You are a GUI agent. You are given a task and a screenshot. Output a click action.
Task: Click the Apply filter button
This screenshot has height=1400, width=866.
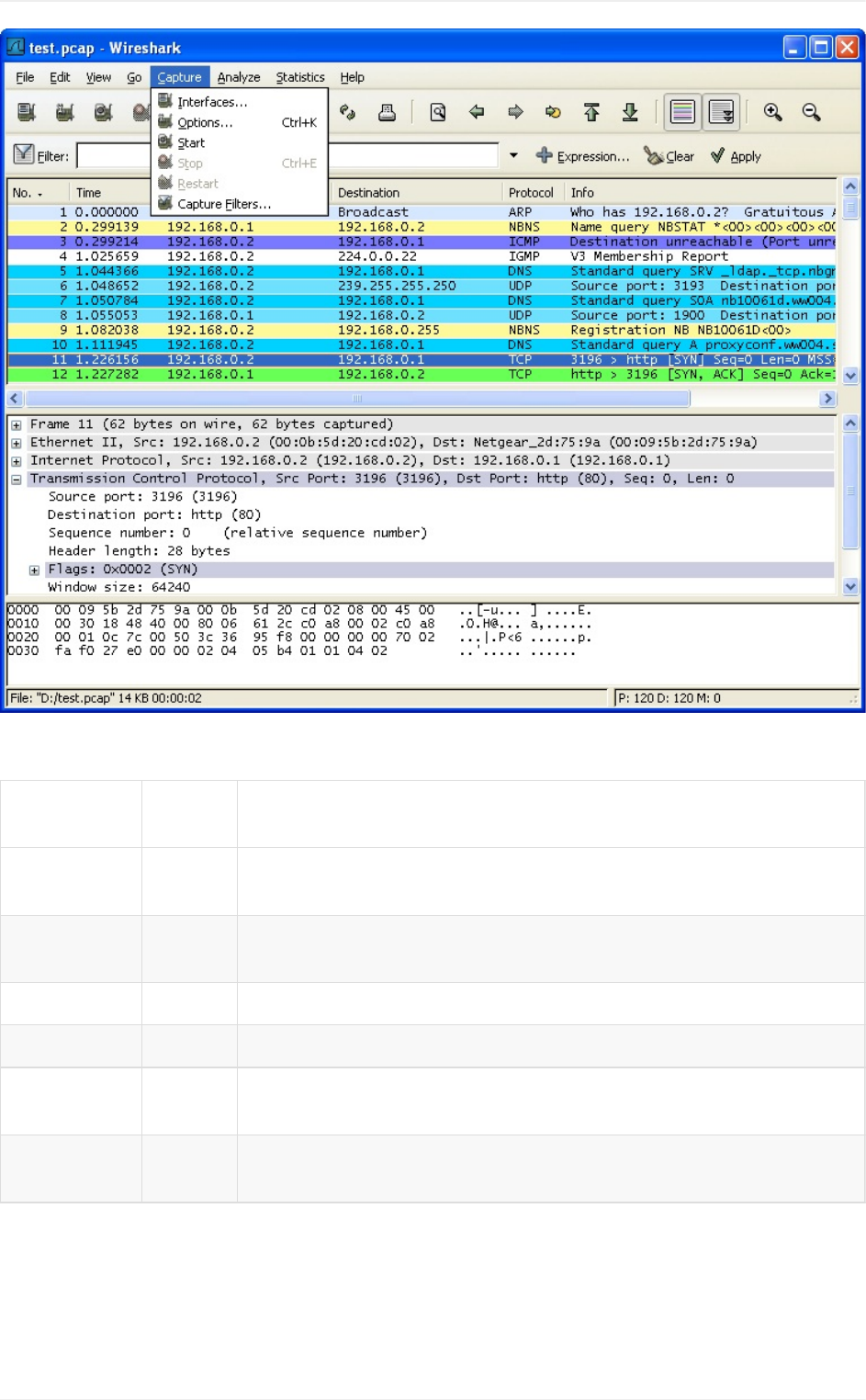click(x=736, y=156)
